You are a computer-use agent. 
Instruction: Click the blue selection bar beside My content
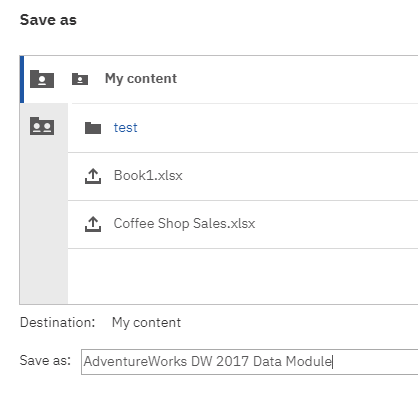(x=22, y=79)
